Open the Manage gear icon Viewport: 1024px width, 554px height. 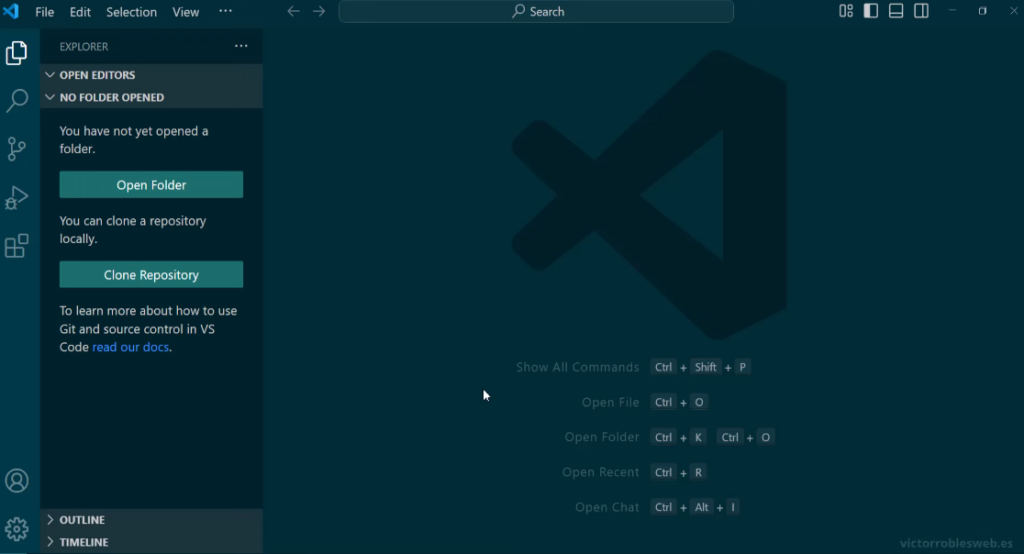coord(16,529)
